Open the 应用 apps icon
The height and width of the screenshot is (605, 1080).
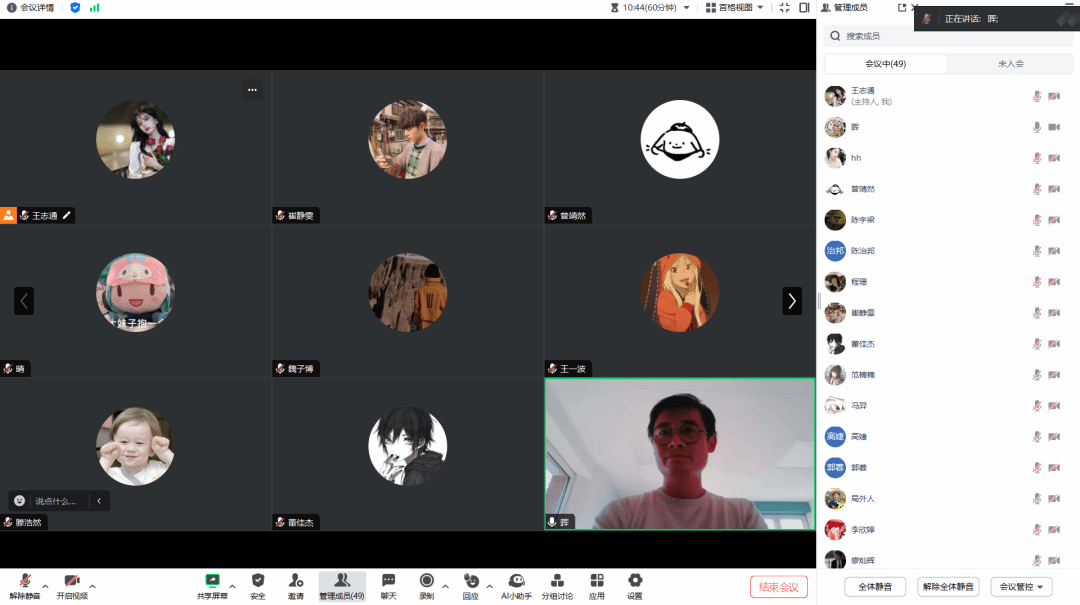597,584
